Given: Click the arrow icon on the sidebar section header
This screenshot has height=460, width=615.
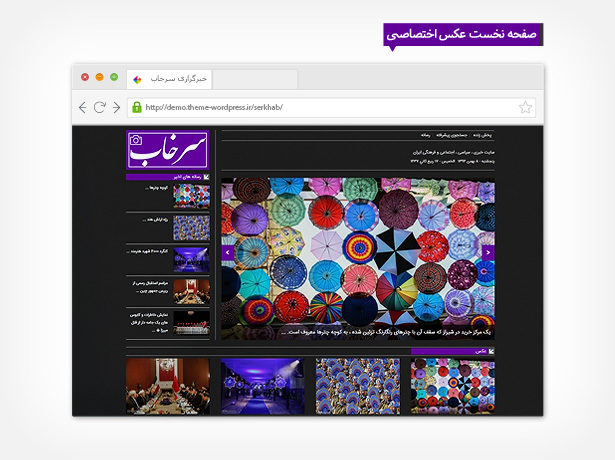Looking at the screenshot, I should tap(206, 177).
